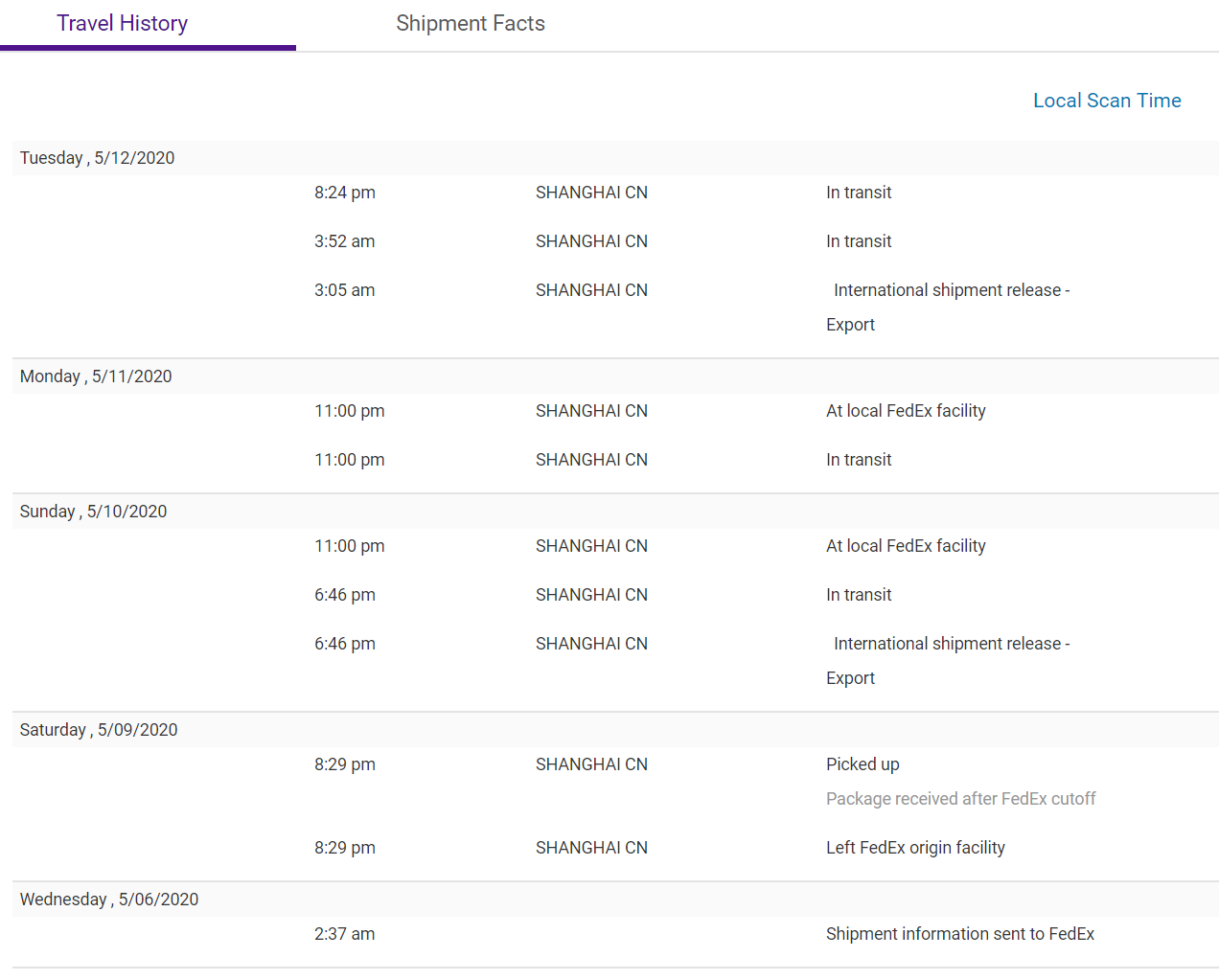
Task: Click the Monday, 5/11/2020 date header
Action: (x=96, y=376)
